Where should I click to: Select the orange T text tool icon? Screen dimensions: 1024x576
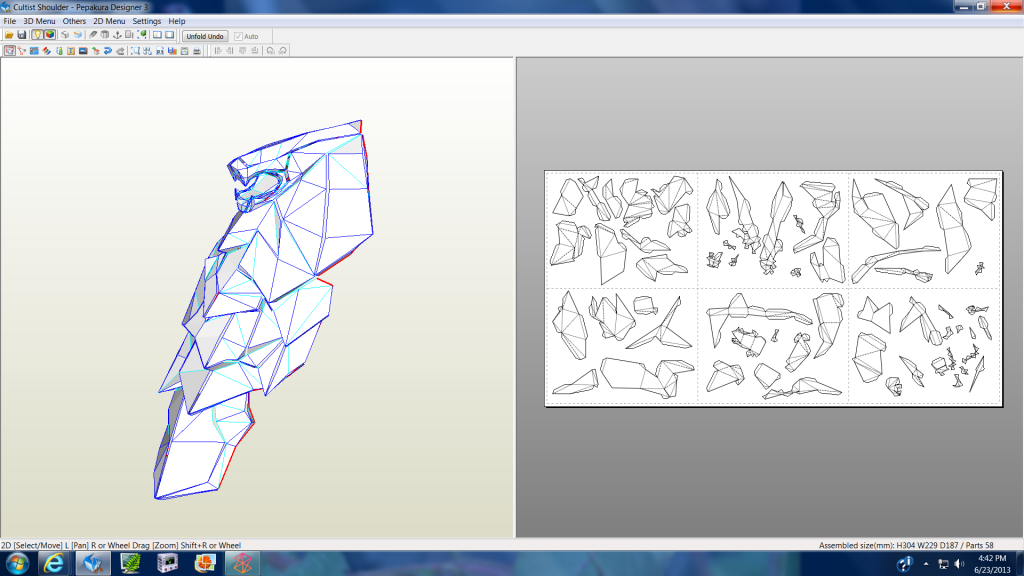coord(71,50)
